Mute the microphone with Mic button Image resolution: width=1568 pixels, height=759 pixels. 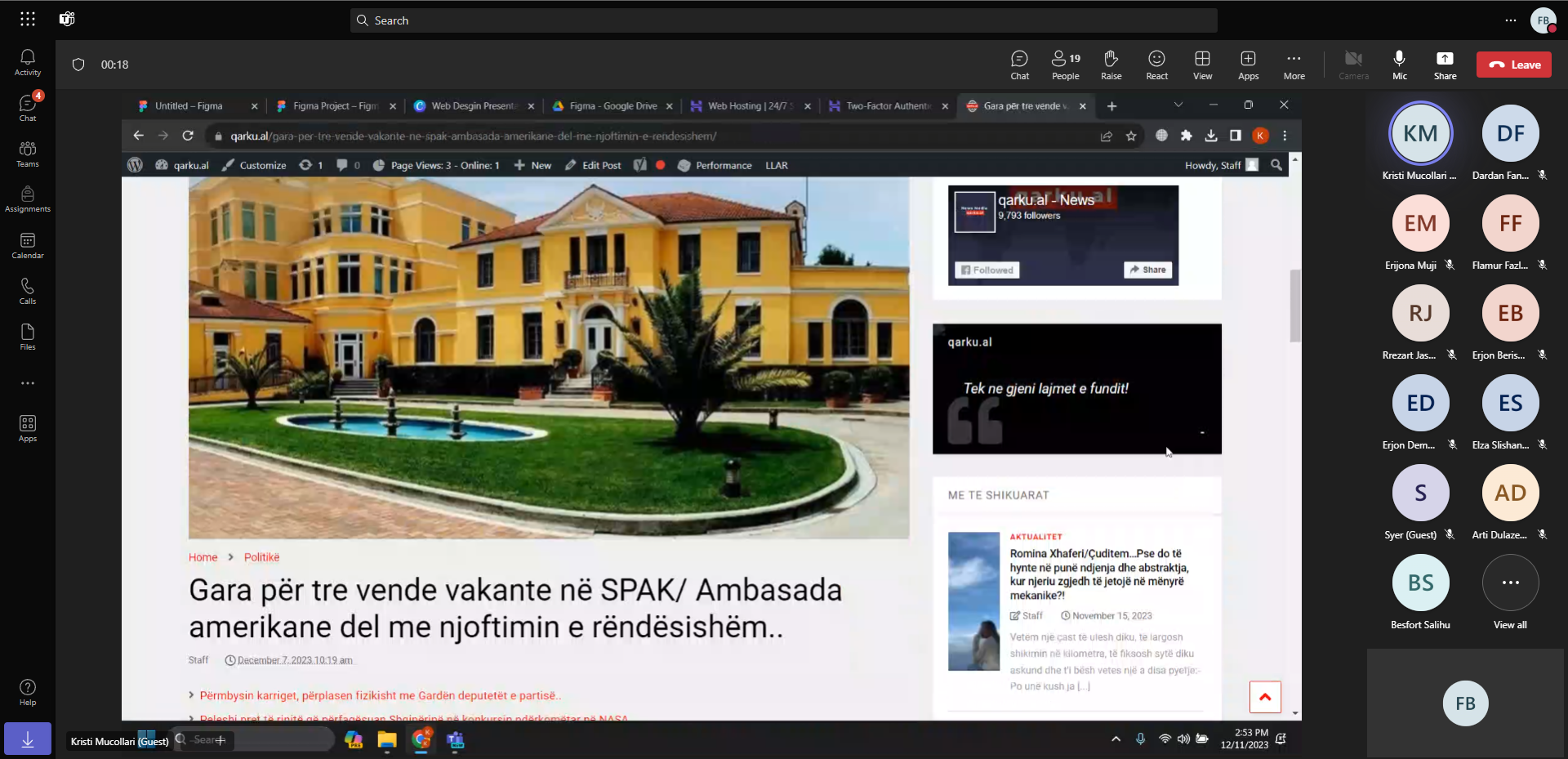(x=1399, y=65)
